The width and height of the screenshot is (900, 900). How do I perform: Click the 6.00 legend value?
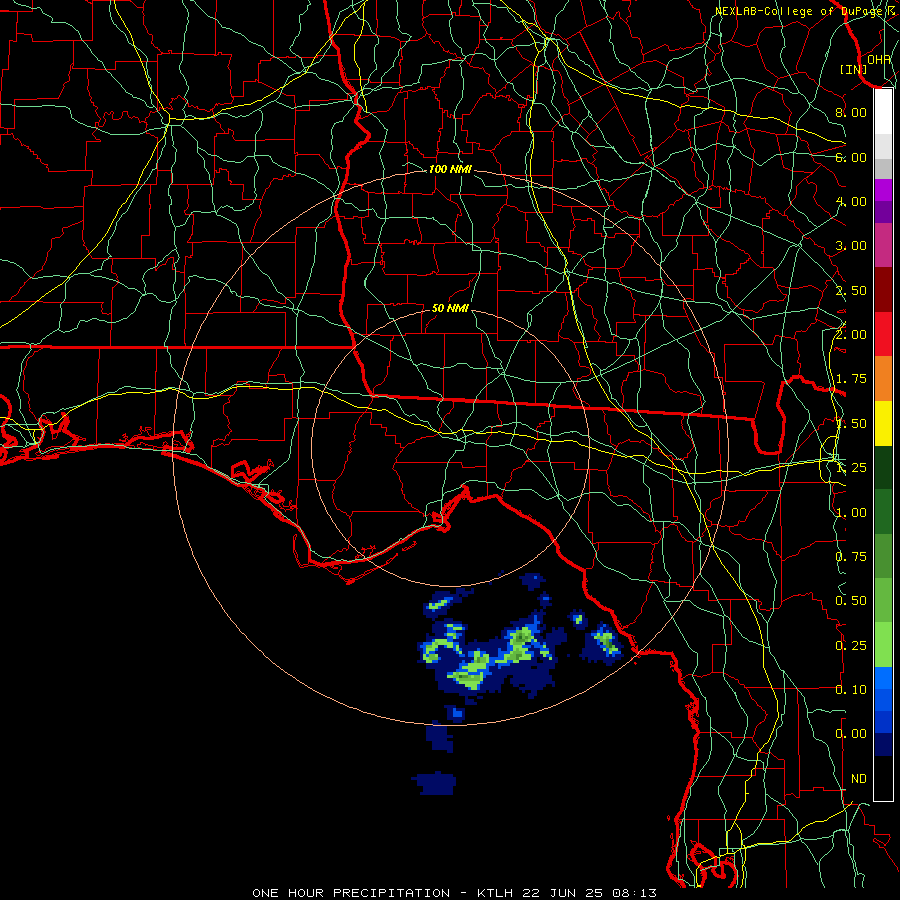pos(851,157)
